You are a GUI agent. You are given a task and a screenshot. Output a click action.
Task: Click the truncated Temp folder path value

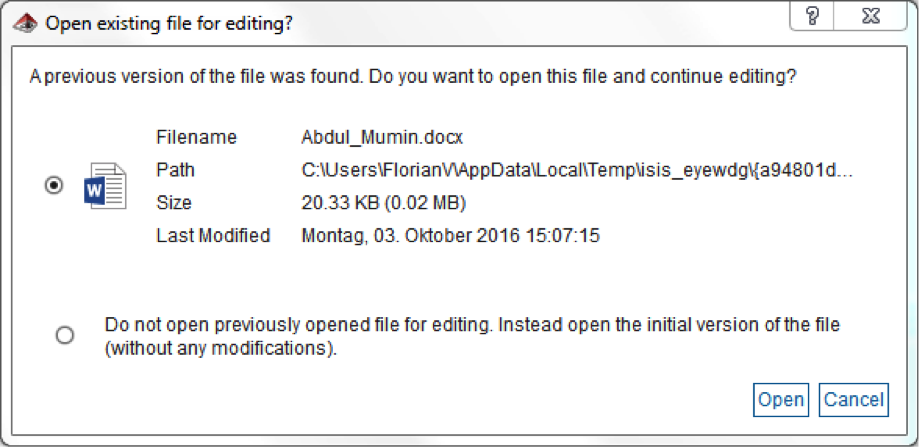[576, 170]
